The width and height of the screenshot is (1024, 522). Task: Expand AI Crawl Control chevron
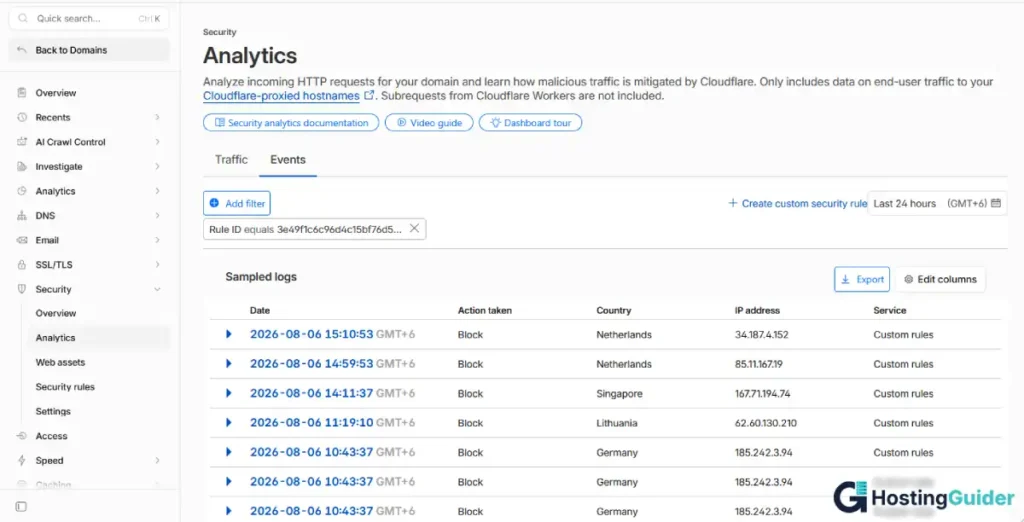tap(157, 142)
